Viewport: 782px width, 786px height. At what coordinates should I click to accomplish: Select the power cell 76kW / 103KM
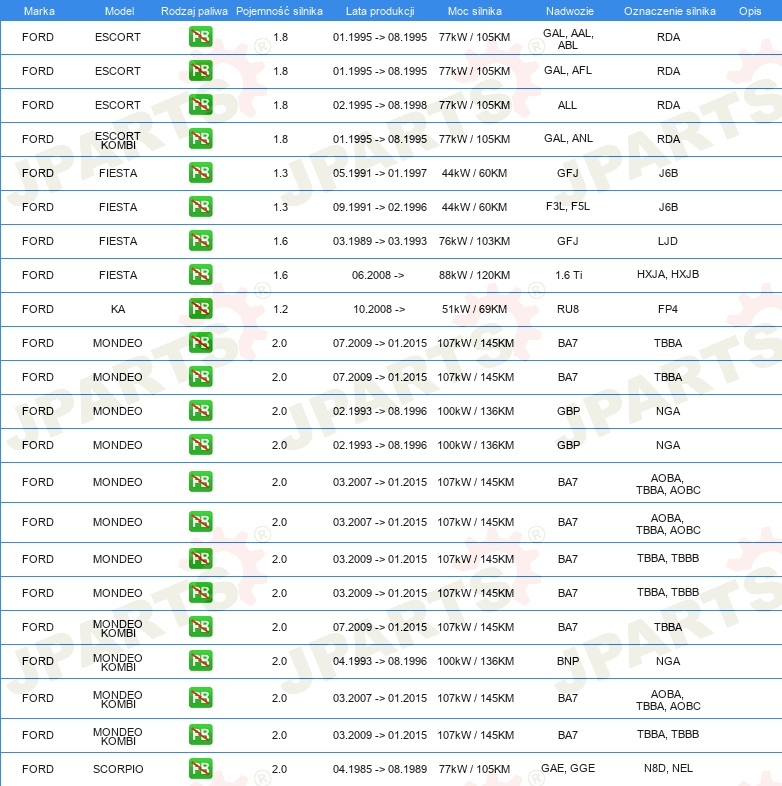474,241
